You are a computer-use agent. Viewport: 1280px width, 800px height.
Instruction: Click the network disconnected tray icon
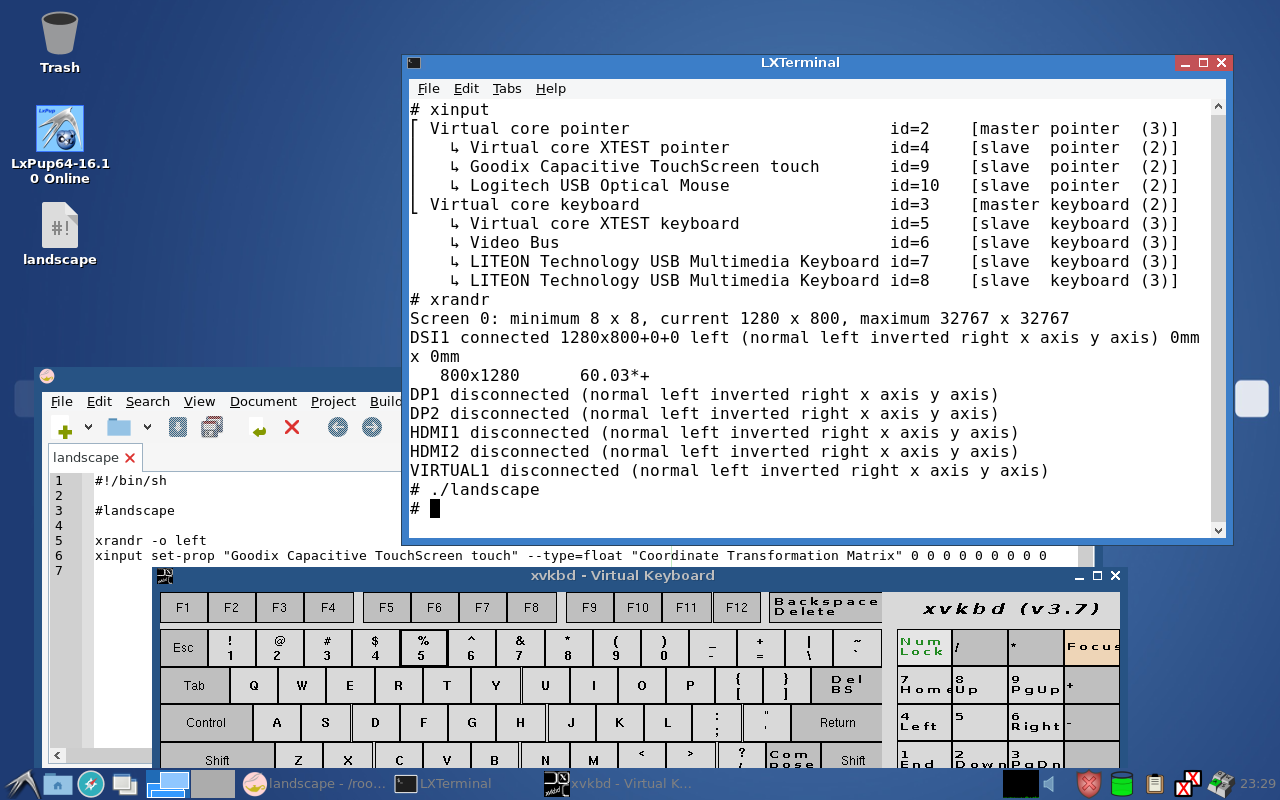click(1188, 784)
